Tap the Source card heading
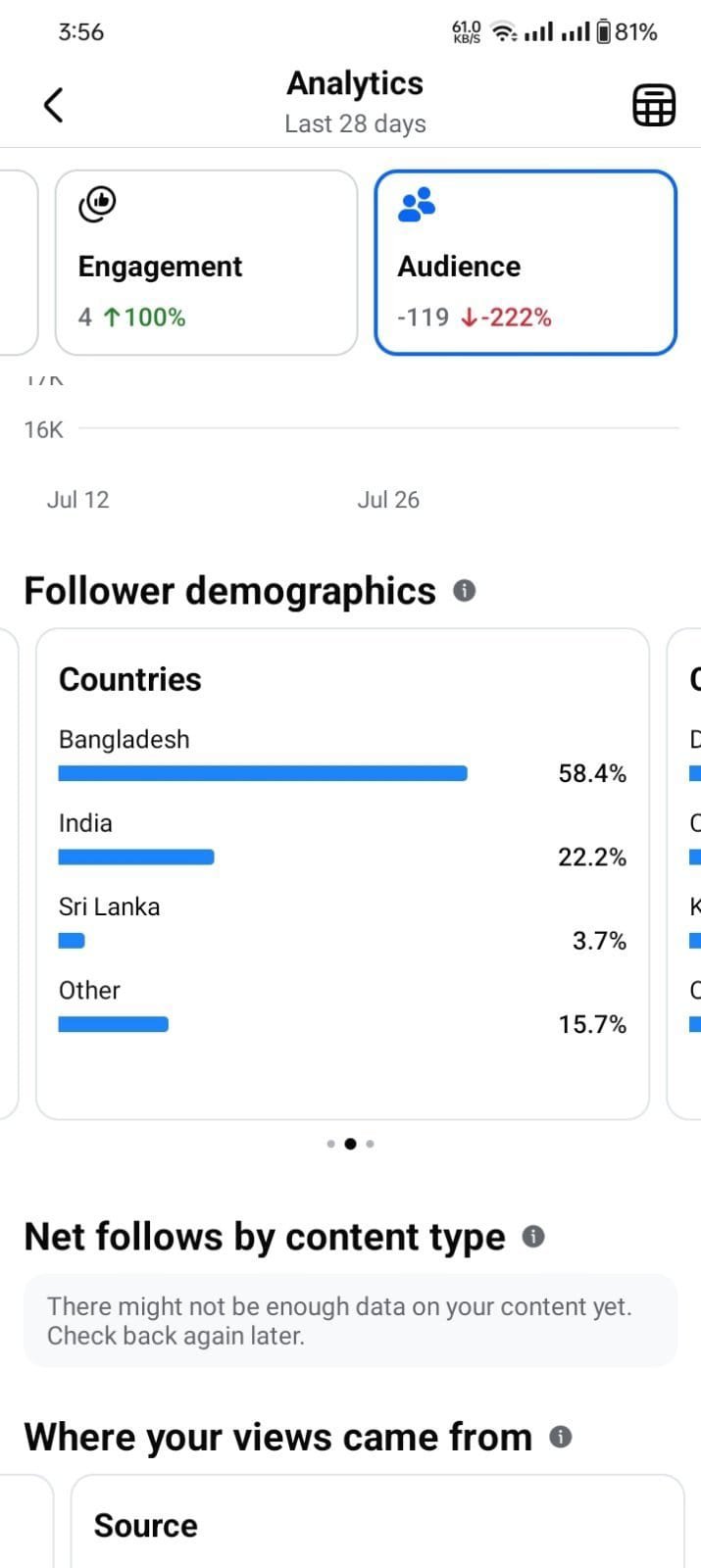This screenshot has width=701, height=1568. click(145, 1526)
